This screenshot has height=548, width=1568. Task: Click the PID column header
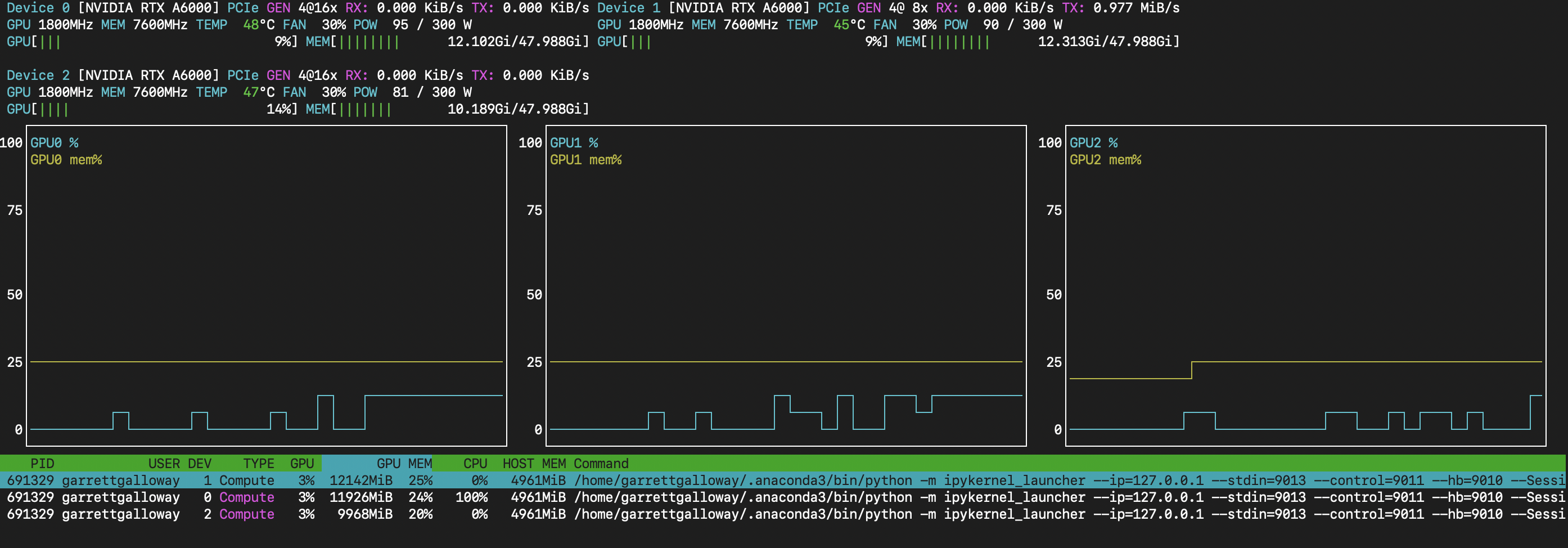tap(42, 464)
